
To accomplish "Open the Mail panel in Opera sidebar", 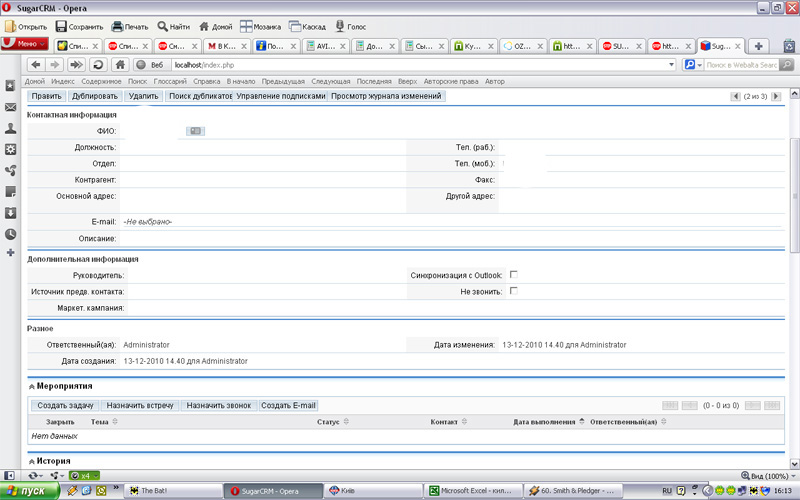I will [x=11, y=107].
